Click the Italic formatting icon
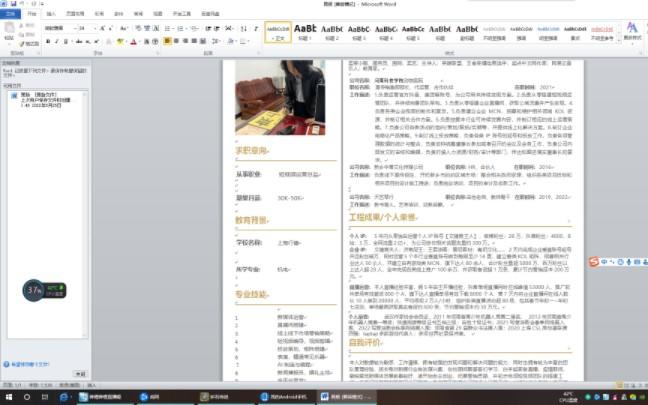Screen dimensions: 648x405 [56, 43]
